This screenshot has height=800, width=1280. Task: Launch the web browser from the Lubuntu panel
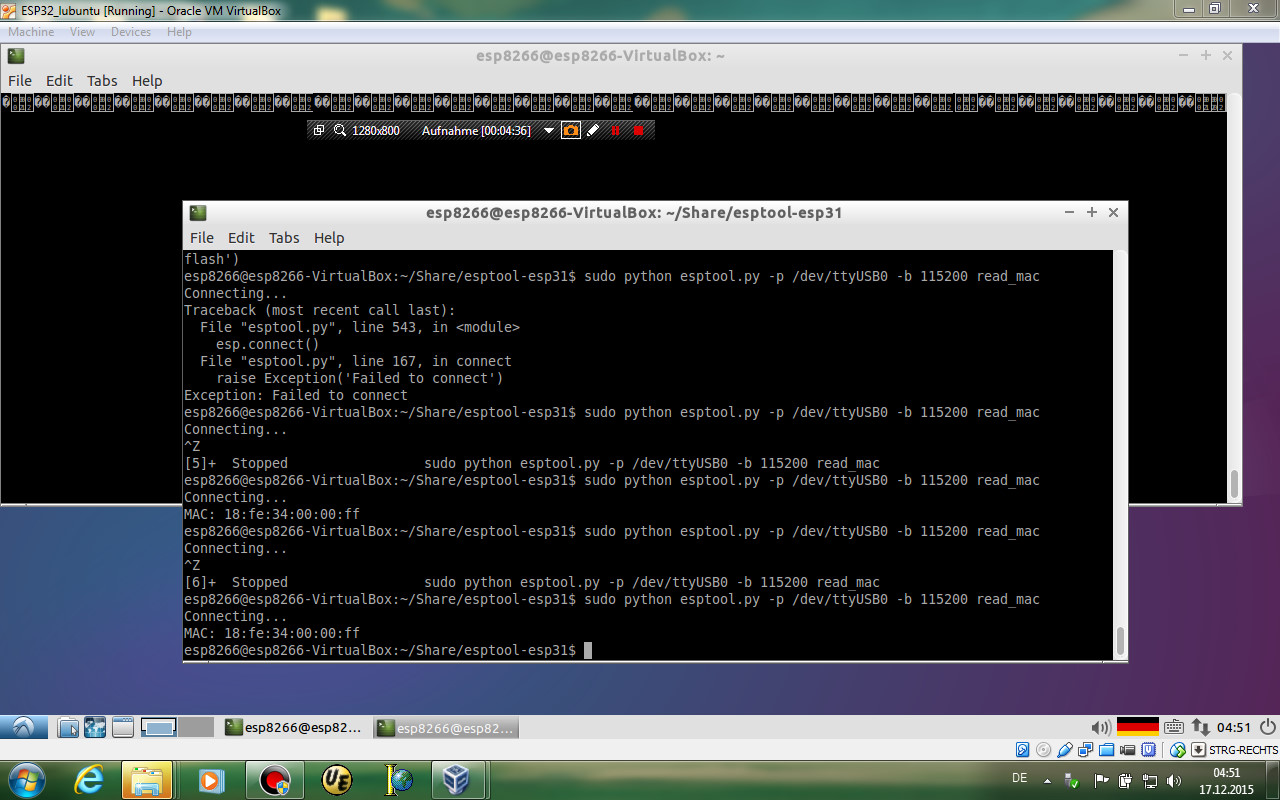(x=95, y=728)
